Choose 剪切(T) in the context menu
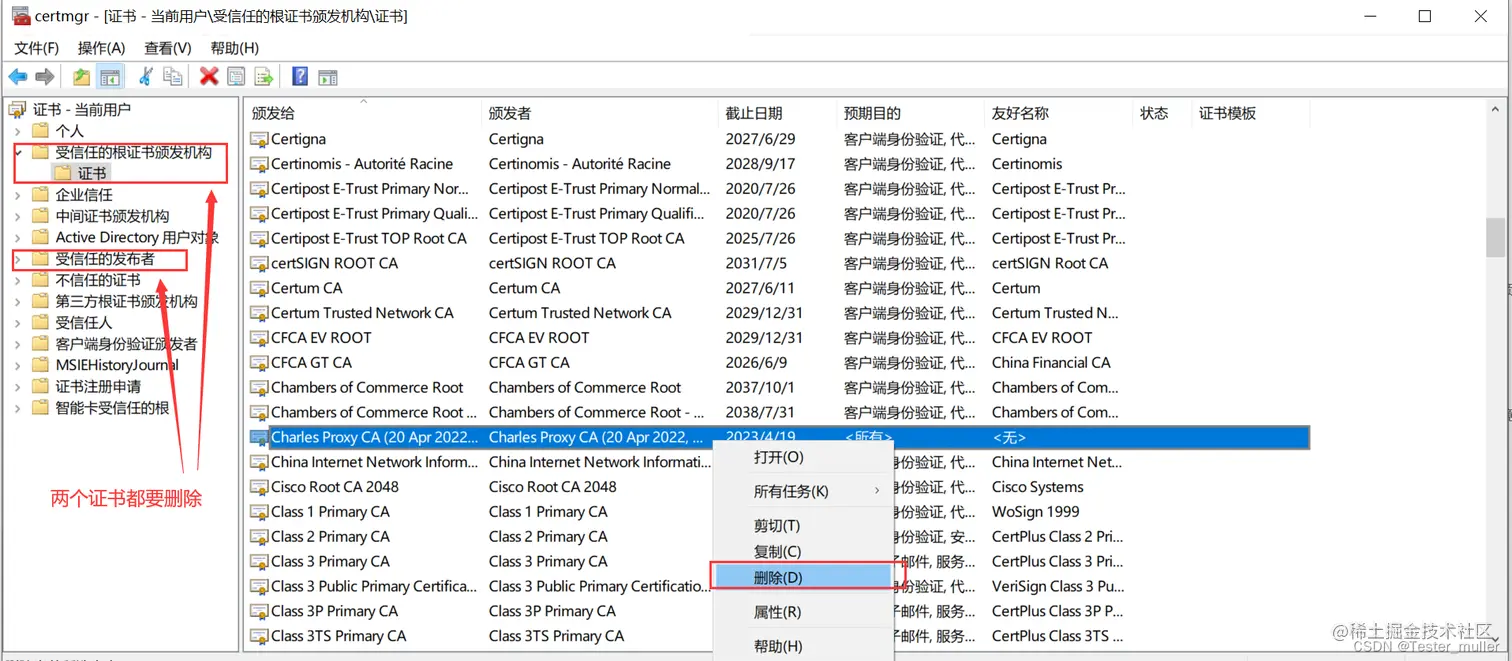 802,526
